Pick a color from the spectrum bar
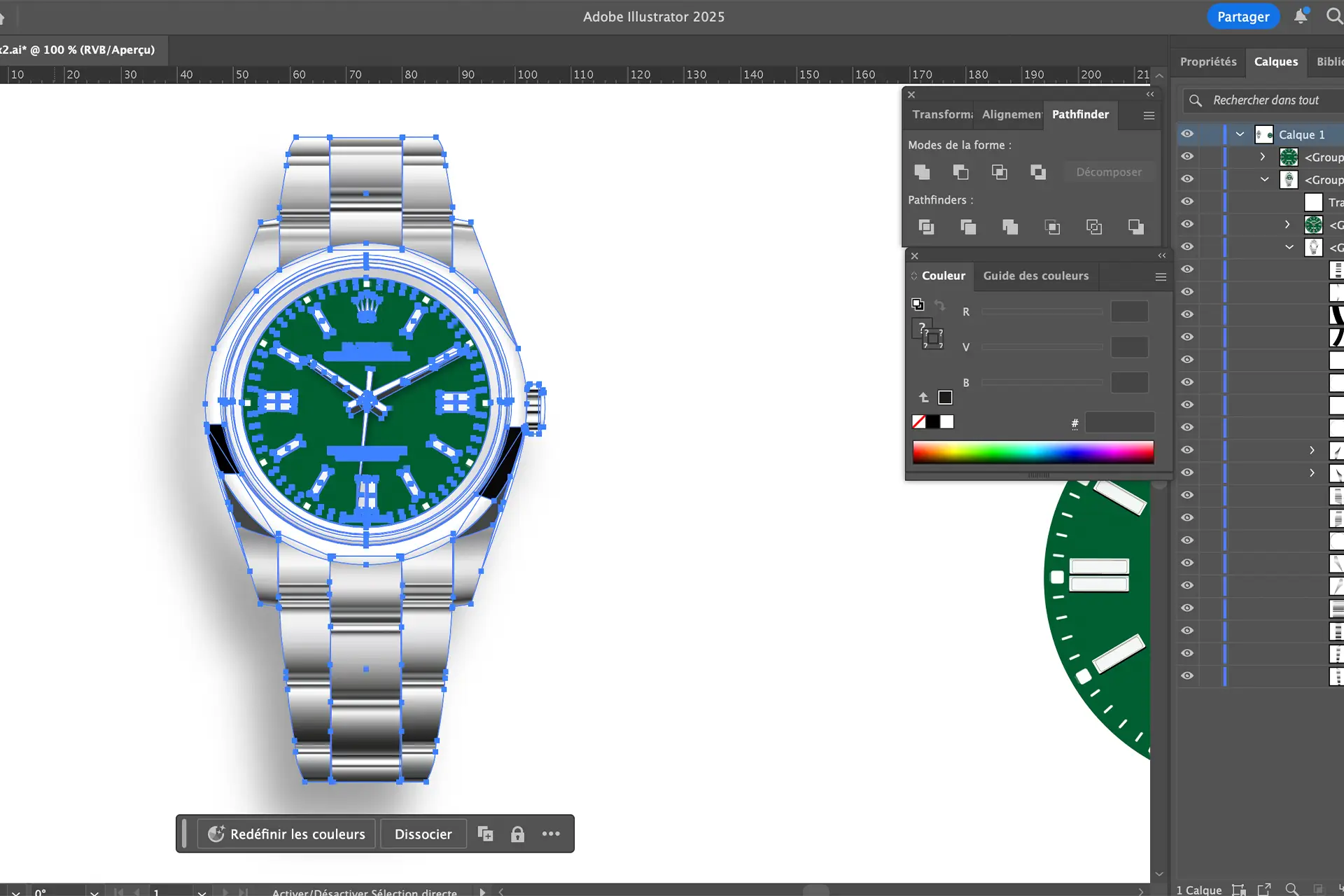The width and height of the screenshot is (1344, 896). coord(1033,452)
